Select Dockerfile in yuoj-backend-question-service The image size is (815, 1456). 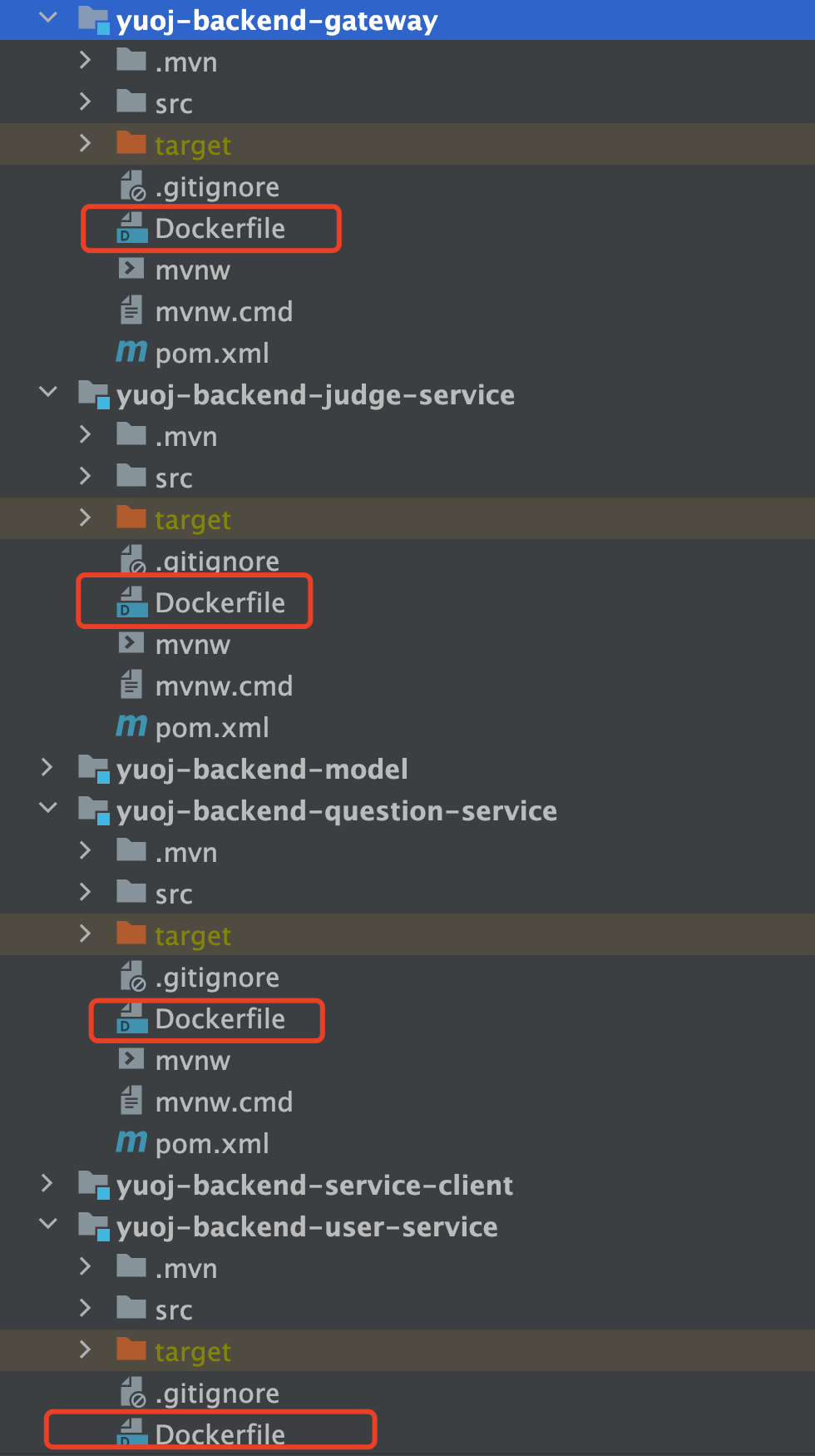220,1019
